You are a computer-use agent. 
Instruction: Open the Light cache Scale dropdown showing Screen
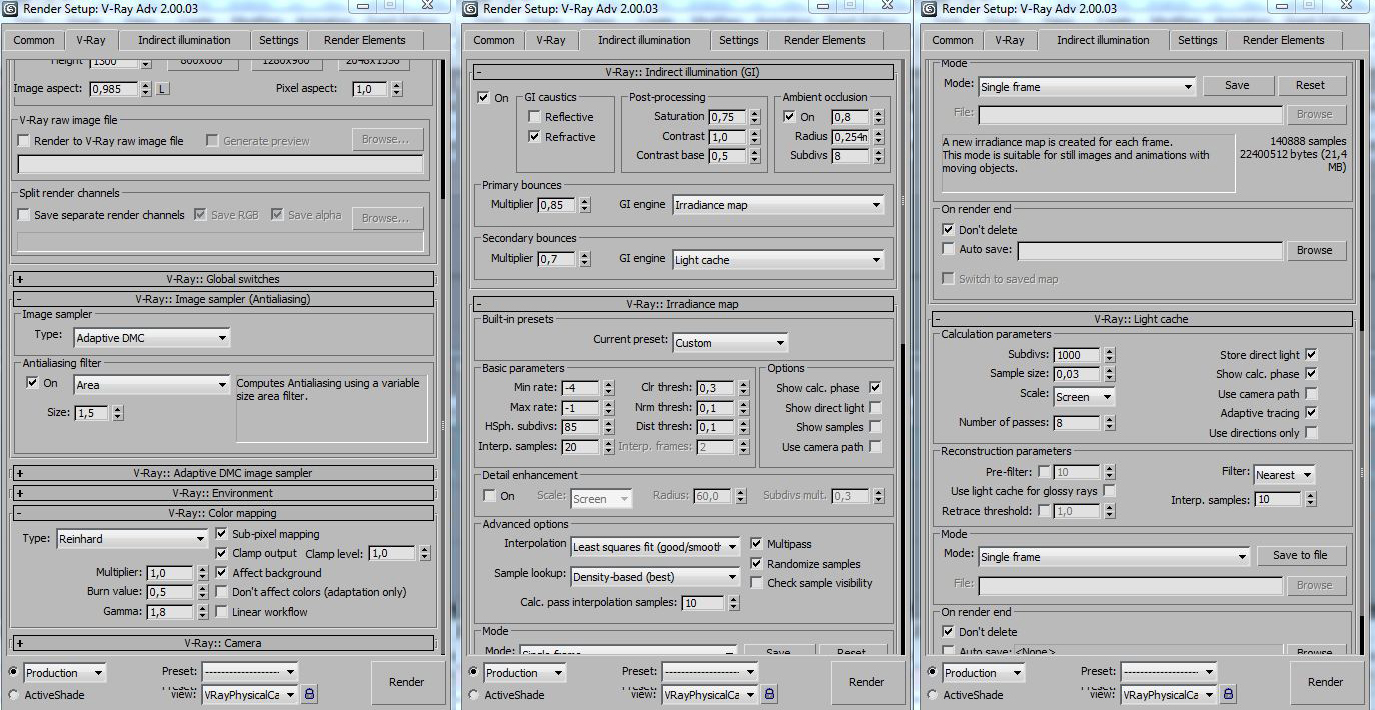pyautogui.click(x=1084, y=397)
